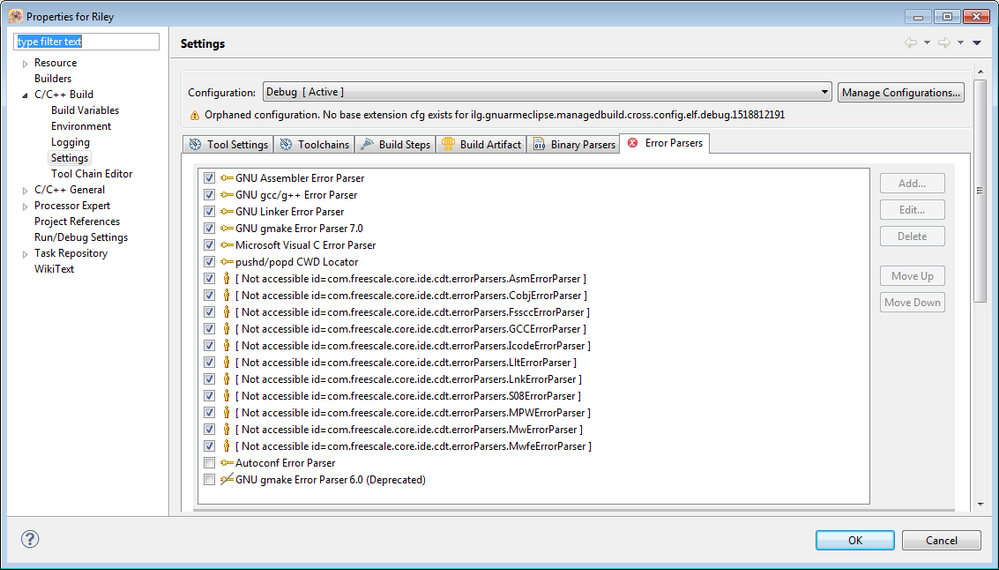Click the Move Down button

(912, 303)
